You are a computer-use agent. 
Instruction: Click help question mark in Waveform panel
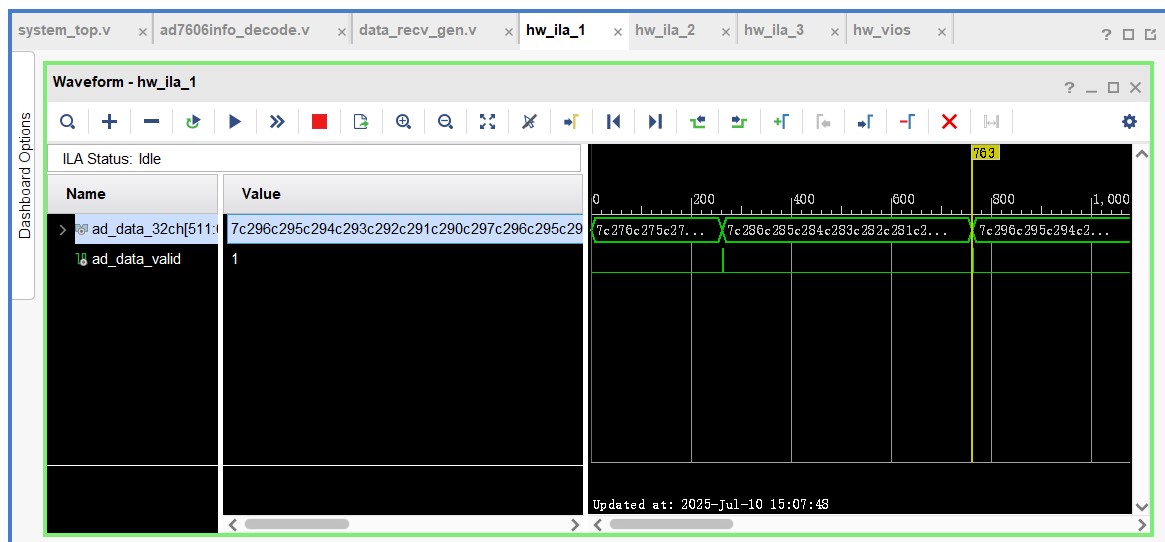click(1069, 88)
